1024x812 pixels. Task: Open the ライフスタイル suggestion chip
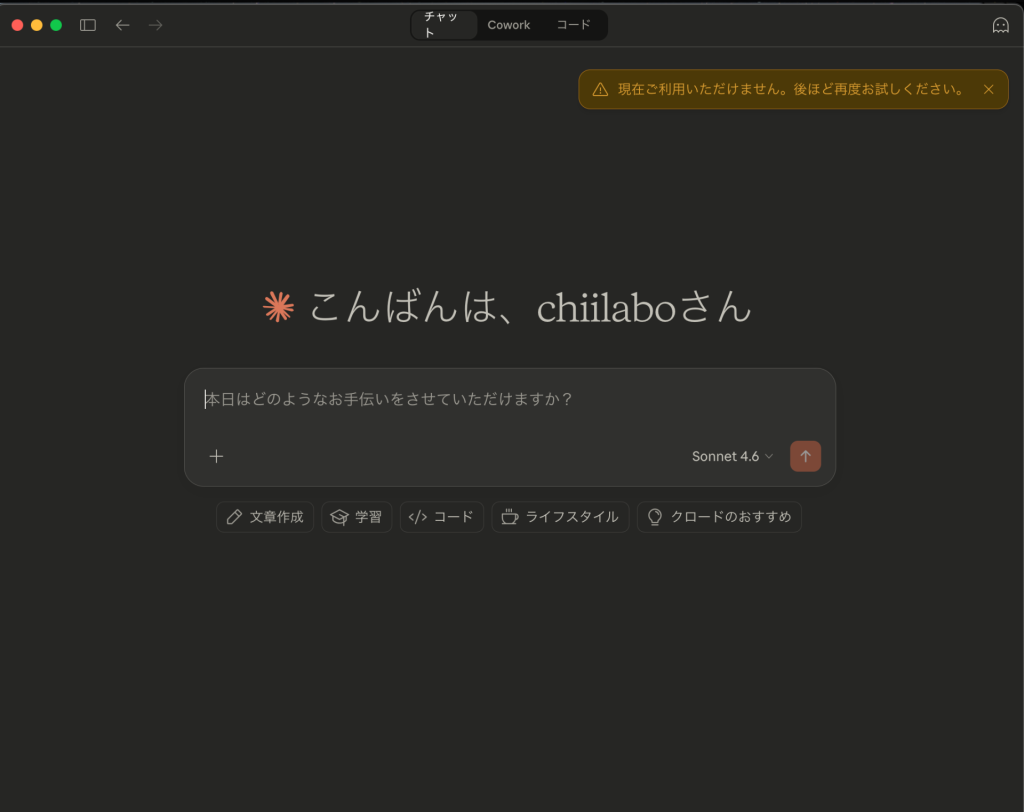(560, 517)
